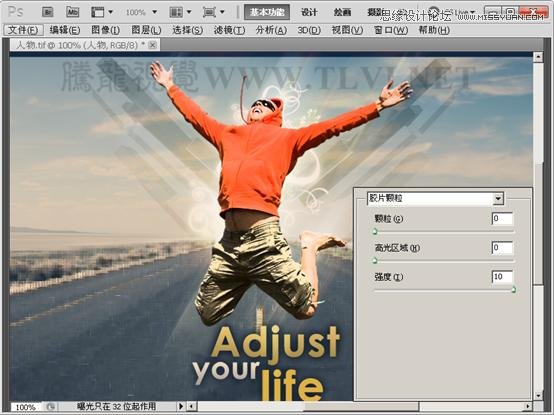Click the horizontal scrollbar left arrow
Screen dimensions: 554x415
(191, 407)
